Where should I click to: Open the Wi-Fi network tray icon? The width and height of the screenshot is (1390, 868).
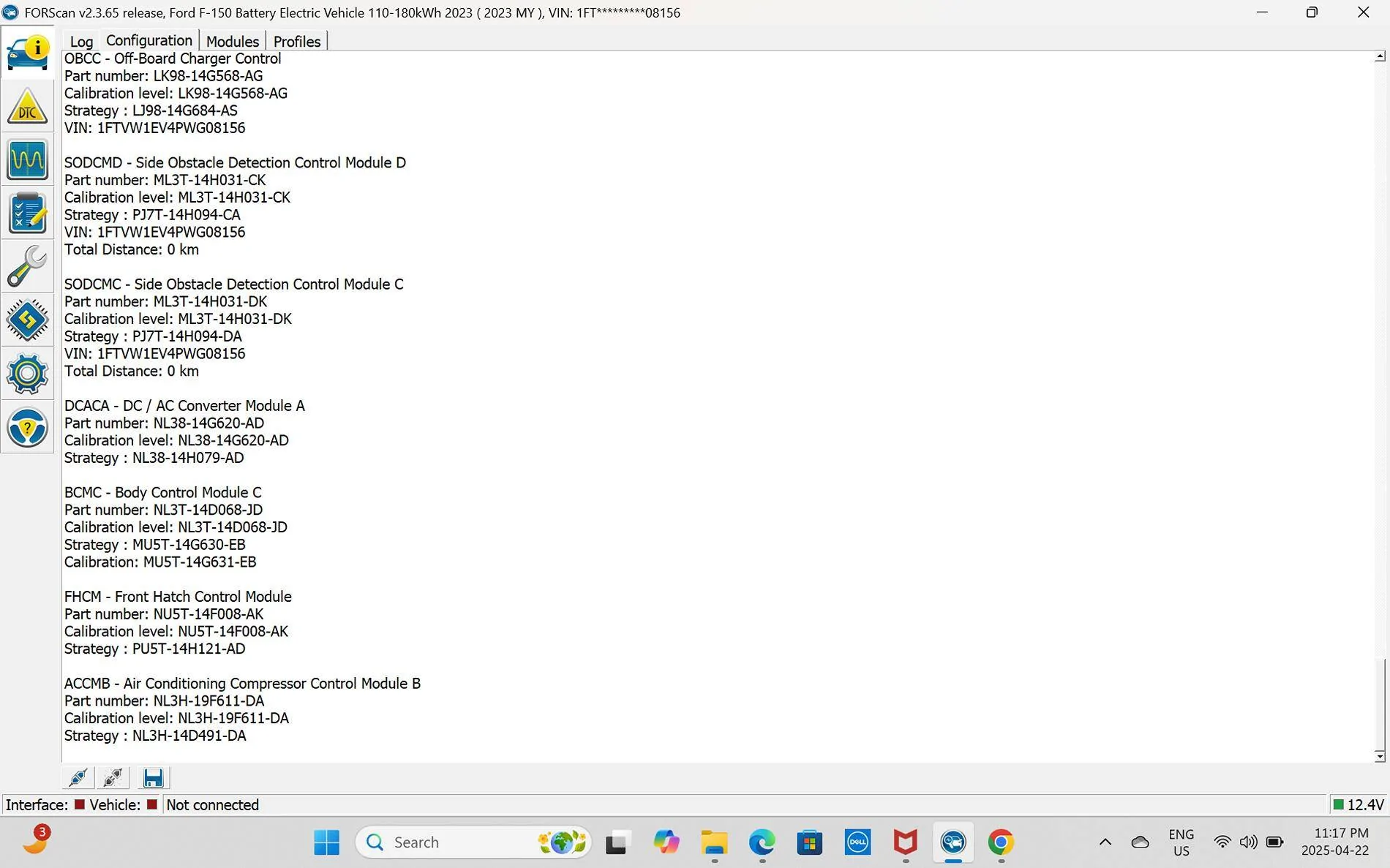tap(1222, 842)
